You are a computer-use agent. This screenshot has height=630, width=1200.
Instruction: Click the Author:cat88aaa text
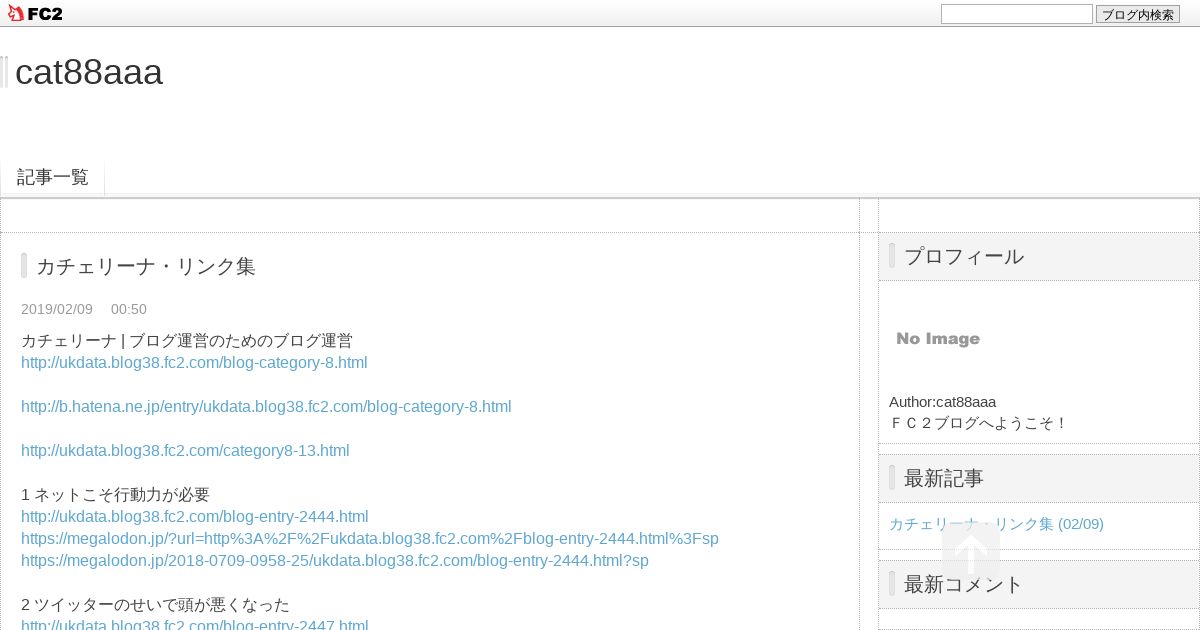(x=942, y=401)
